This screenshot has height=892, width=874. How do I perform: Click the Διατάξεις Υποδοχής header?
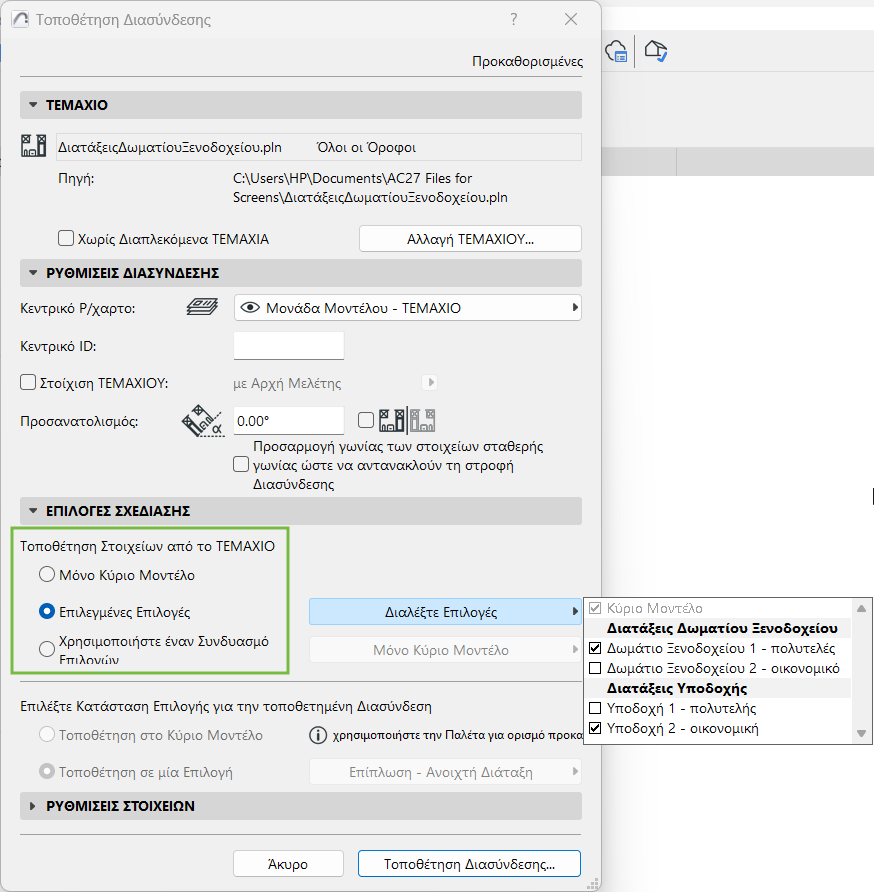677,688
